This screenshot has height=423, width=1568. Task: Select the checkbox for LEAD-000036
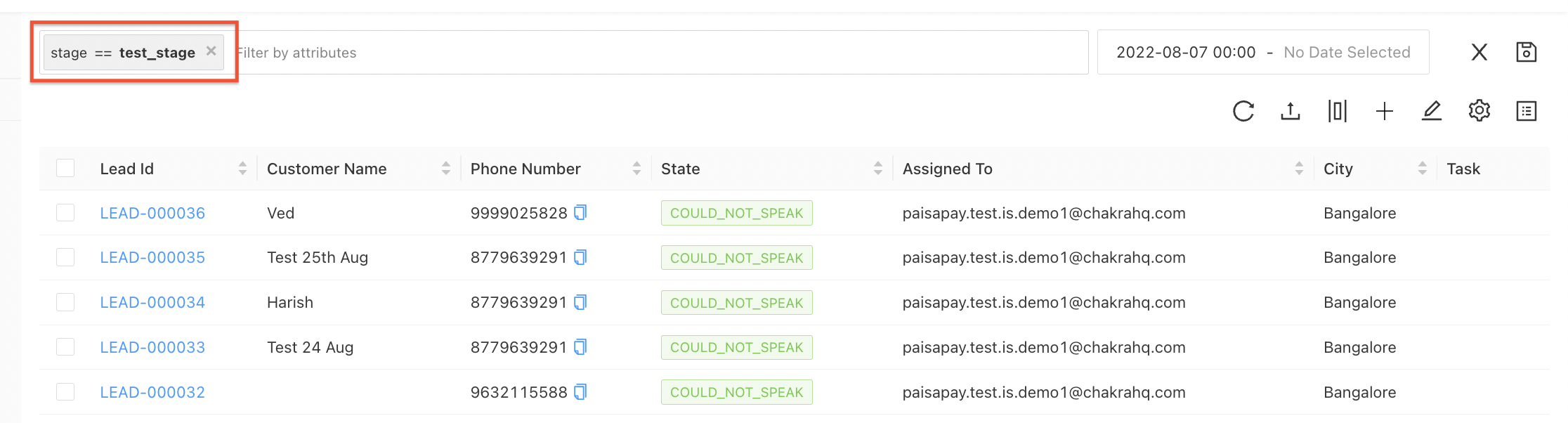click(65, 213)
